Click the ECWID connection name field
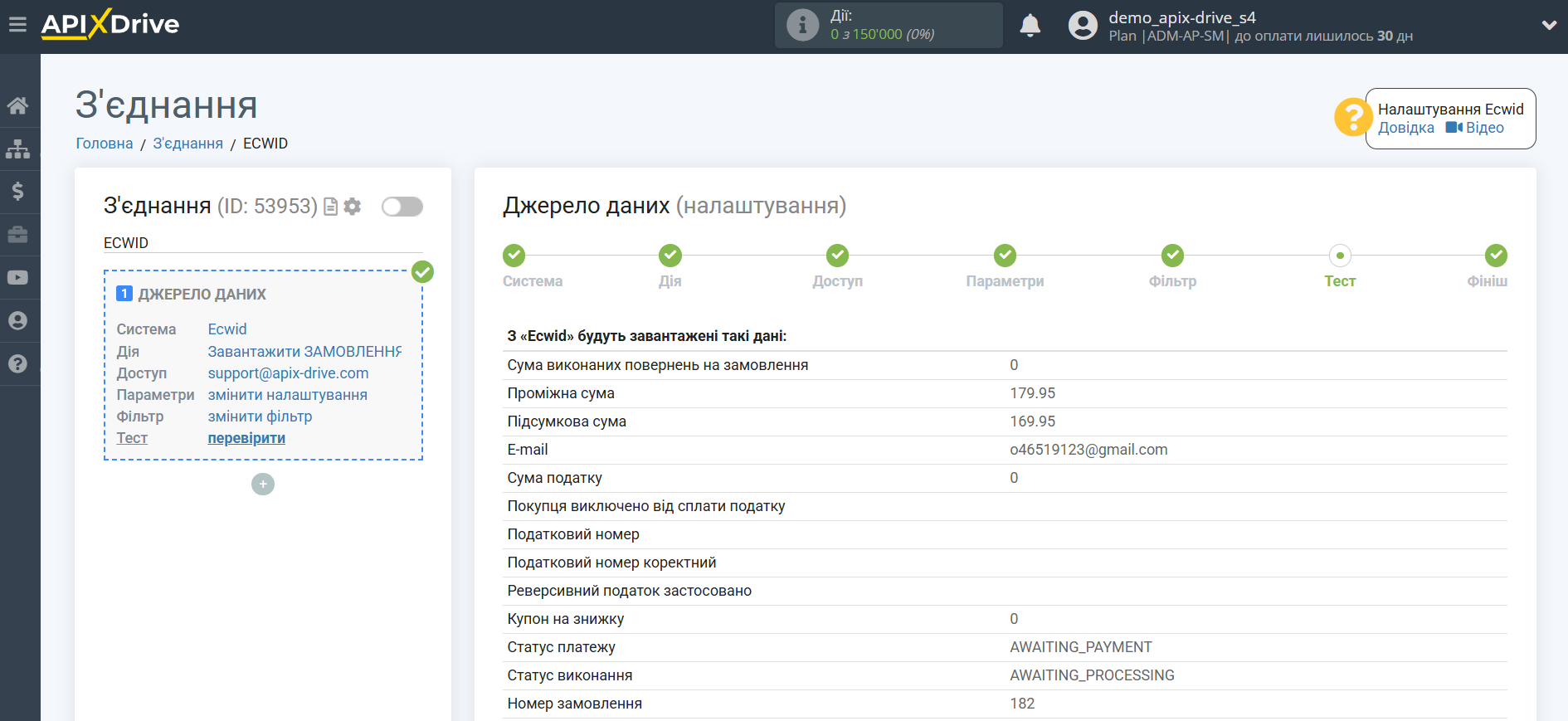This screenshot has width=1568, height=721. (x=263, y=243)
